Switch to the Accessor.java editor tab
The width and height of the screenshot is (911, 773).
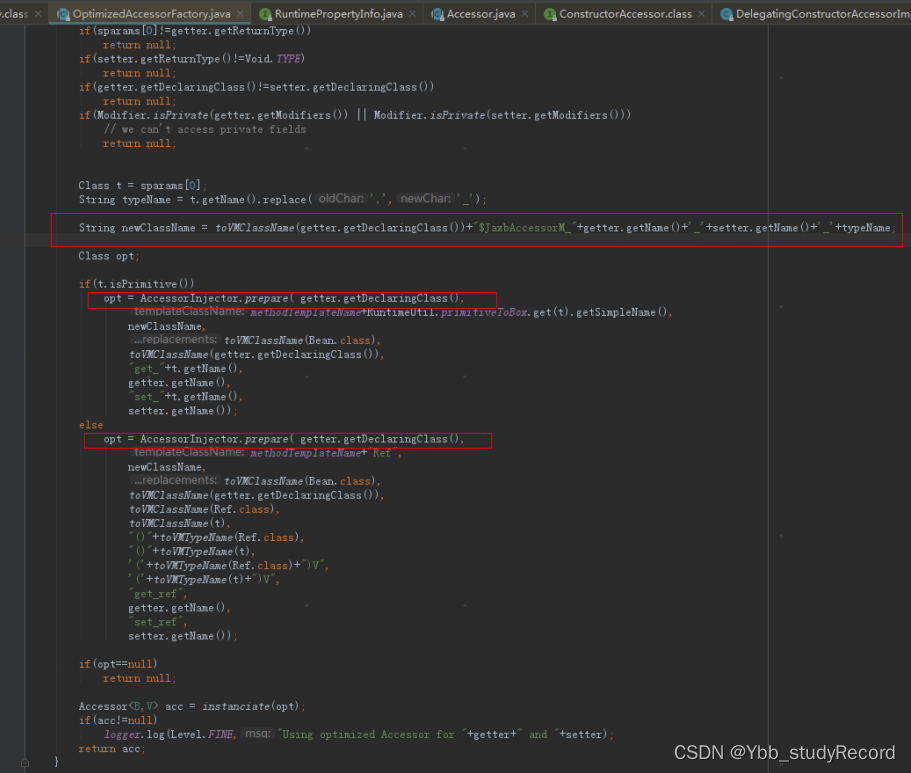pyautogui.click(x=480, y=13)
